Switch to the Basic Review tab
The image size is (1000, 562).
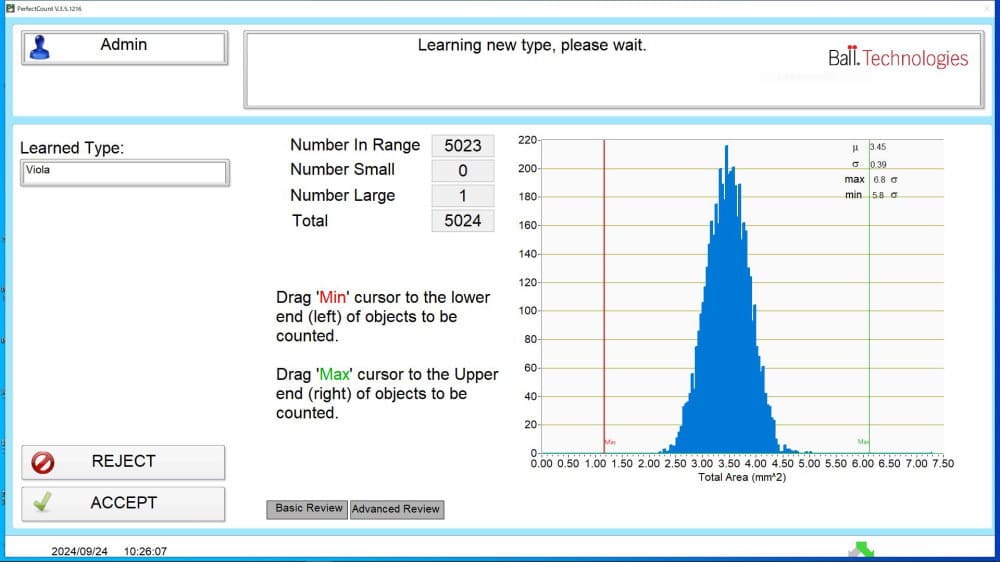click(309, 509)
